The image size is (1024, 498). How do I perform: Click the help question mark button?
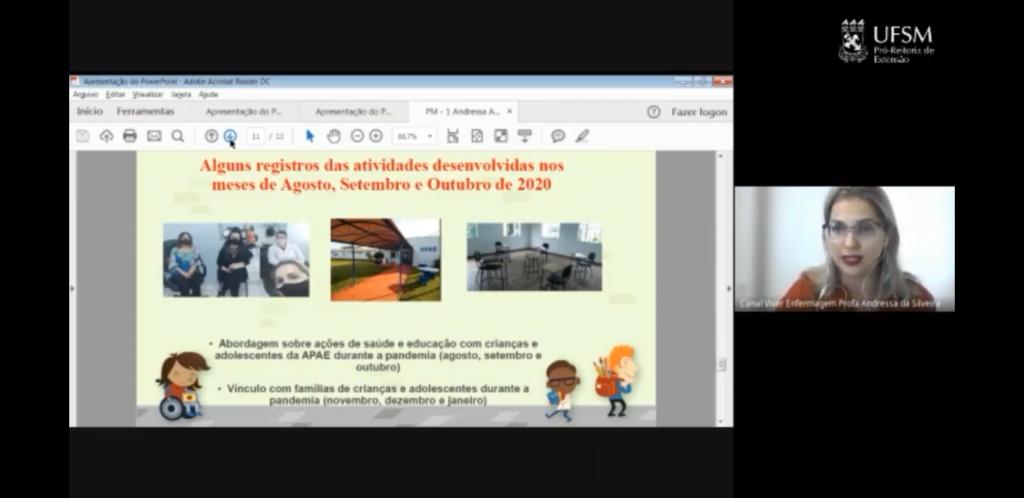(x=653, y=112)
